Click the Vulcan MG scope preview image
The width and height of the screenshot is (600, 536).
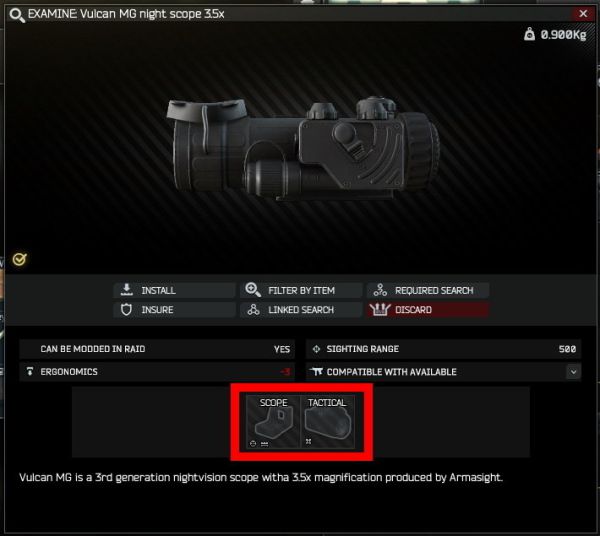tap(302, 148)
